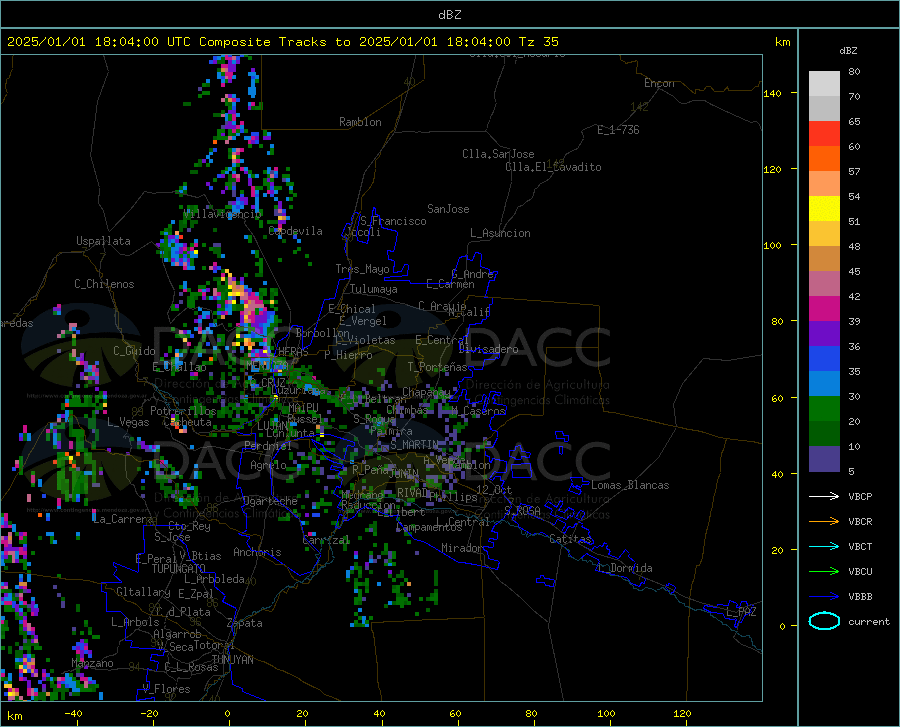The image size is (900, 727).
Task: Click the 'VBBB' legend label
Action: pos(860,597)
